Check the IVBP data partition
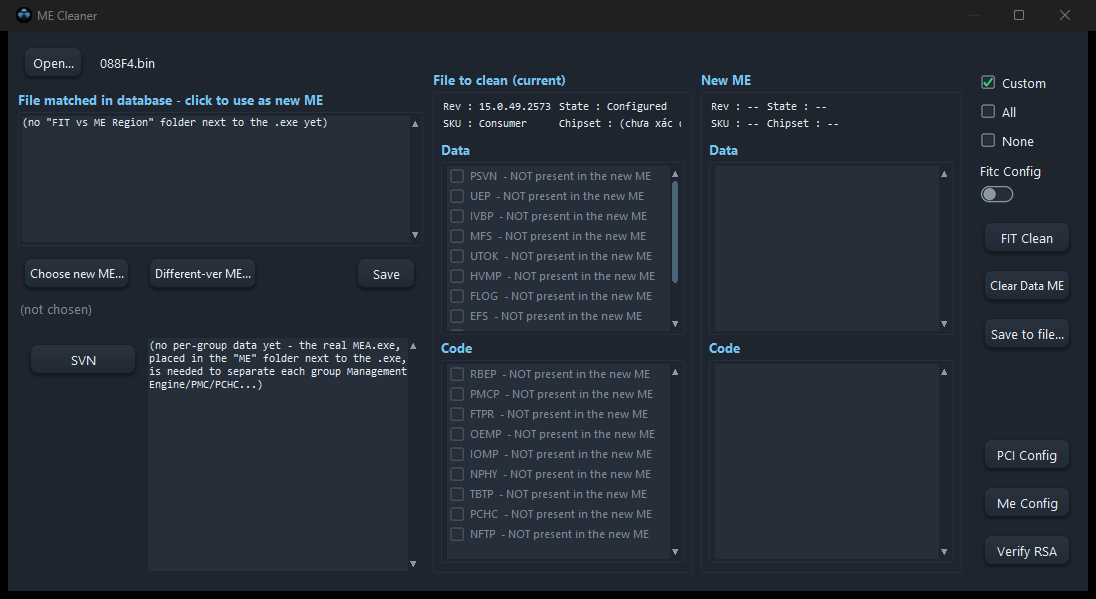This screenshot has height=599, width=1096. [x=457, y=216]
